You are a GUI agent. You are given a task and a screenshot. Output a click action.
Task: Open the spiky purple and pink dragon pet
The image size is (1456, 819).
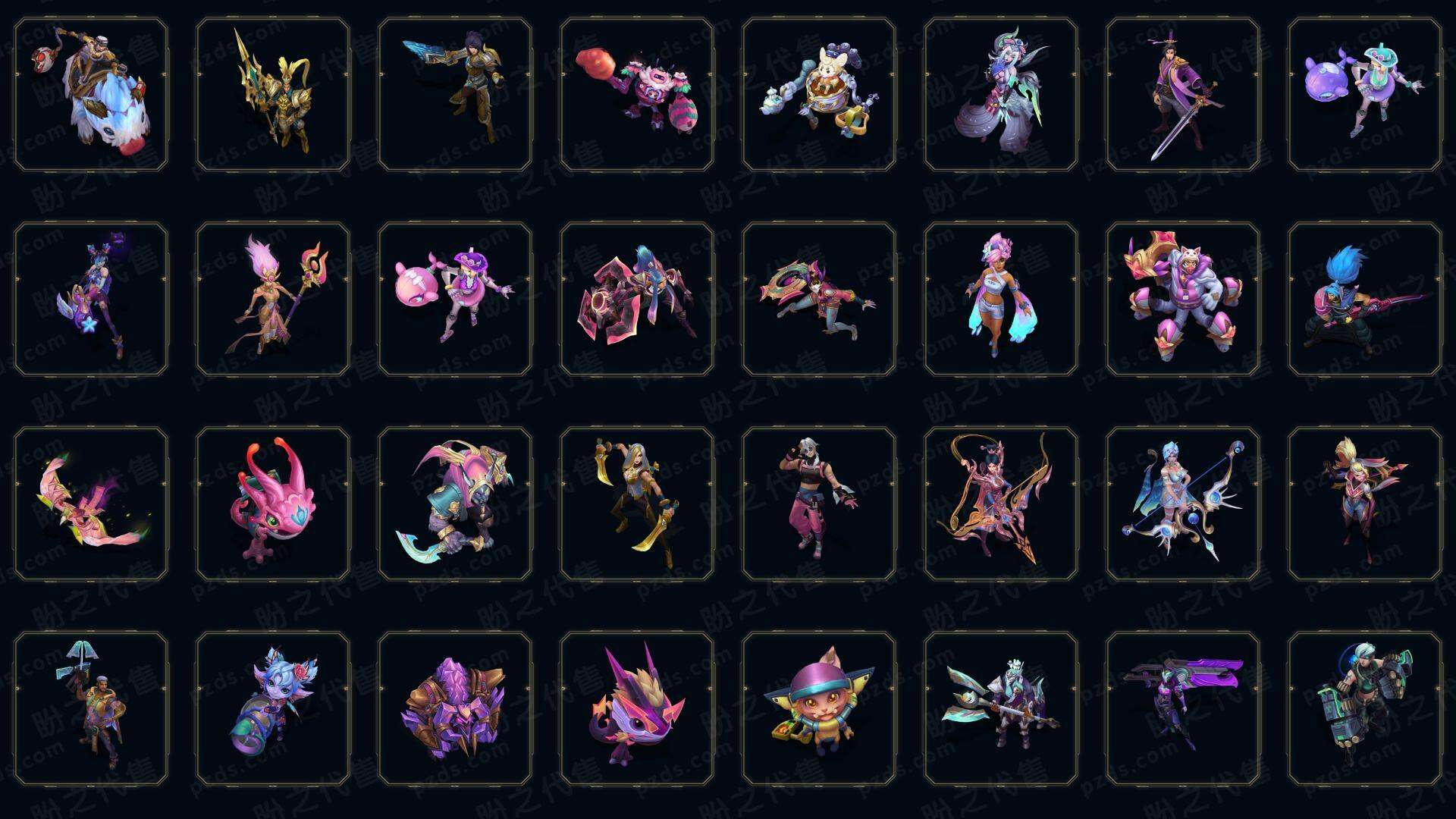coord(637,708)
